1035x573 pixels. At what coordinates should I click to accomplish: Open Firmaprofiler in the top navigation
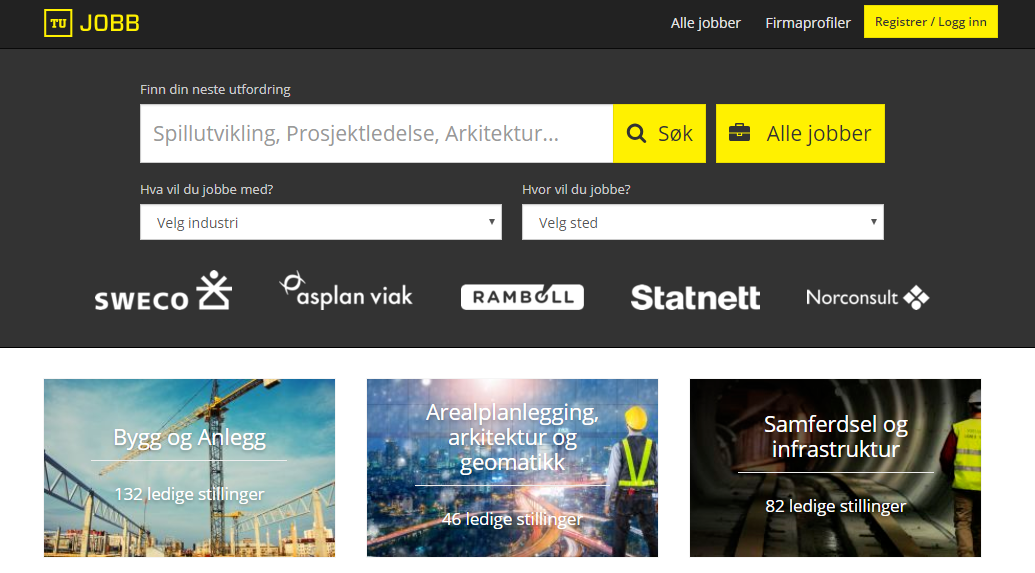(x=808, y=23)
